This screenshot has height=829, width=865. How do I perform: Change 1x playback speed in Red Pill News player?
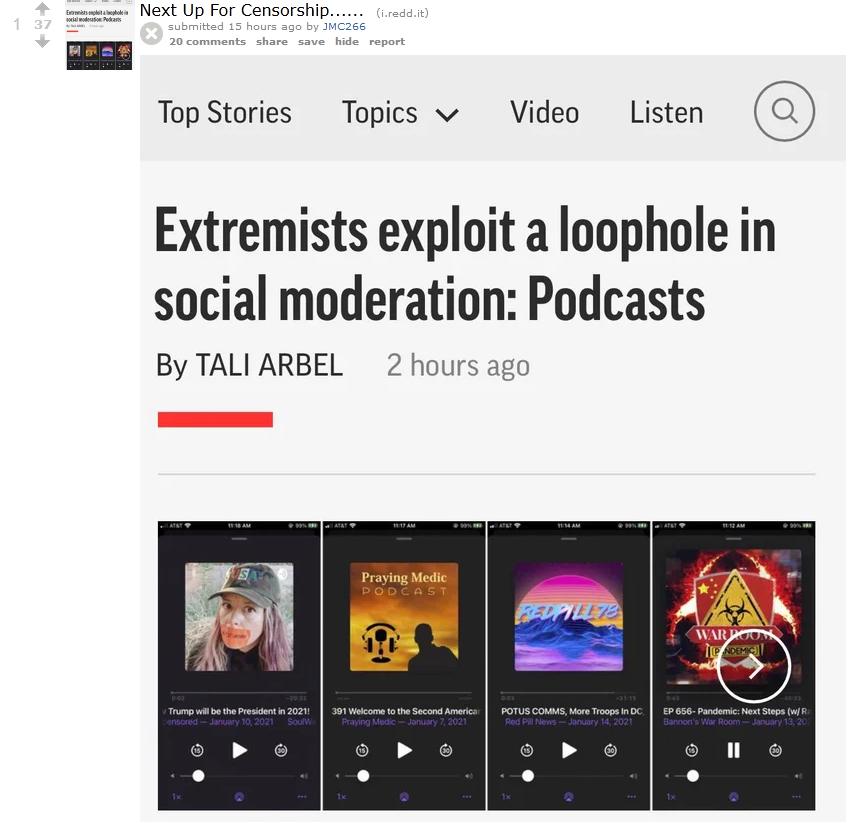(506, 796)
